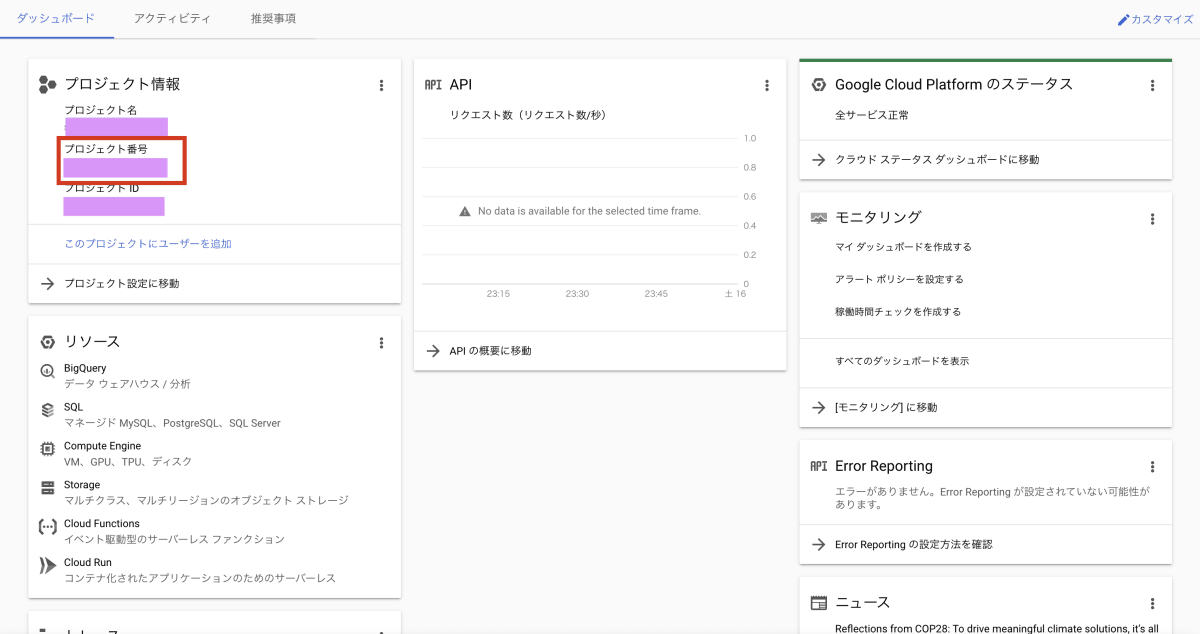Switch to the アクティビティ tab
The height and width of the screenshot is (634, 1200).
tap(172, 19)
